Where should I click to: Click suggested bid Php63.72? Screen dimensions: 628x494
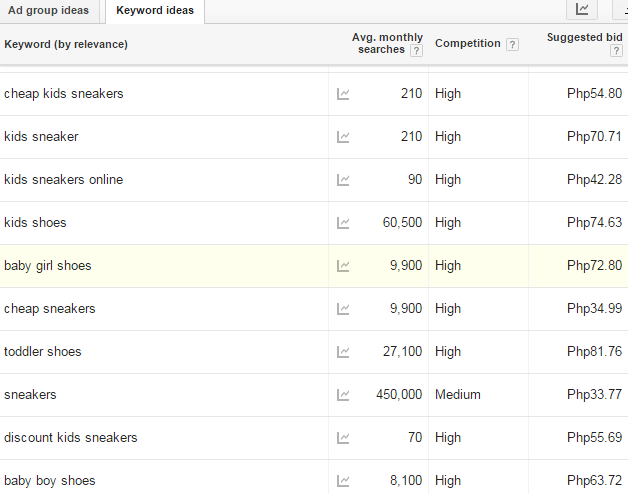pos(594,480)
